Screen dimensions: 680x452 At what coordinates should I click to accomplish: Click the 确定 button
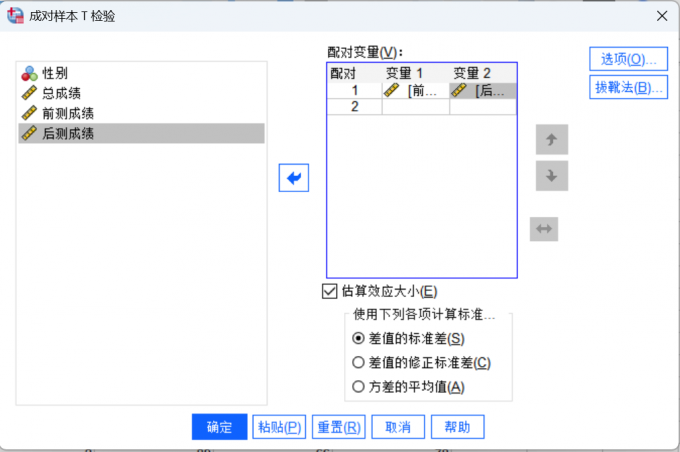click(219, 427)
